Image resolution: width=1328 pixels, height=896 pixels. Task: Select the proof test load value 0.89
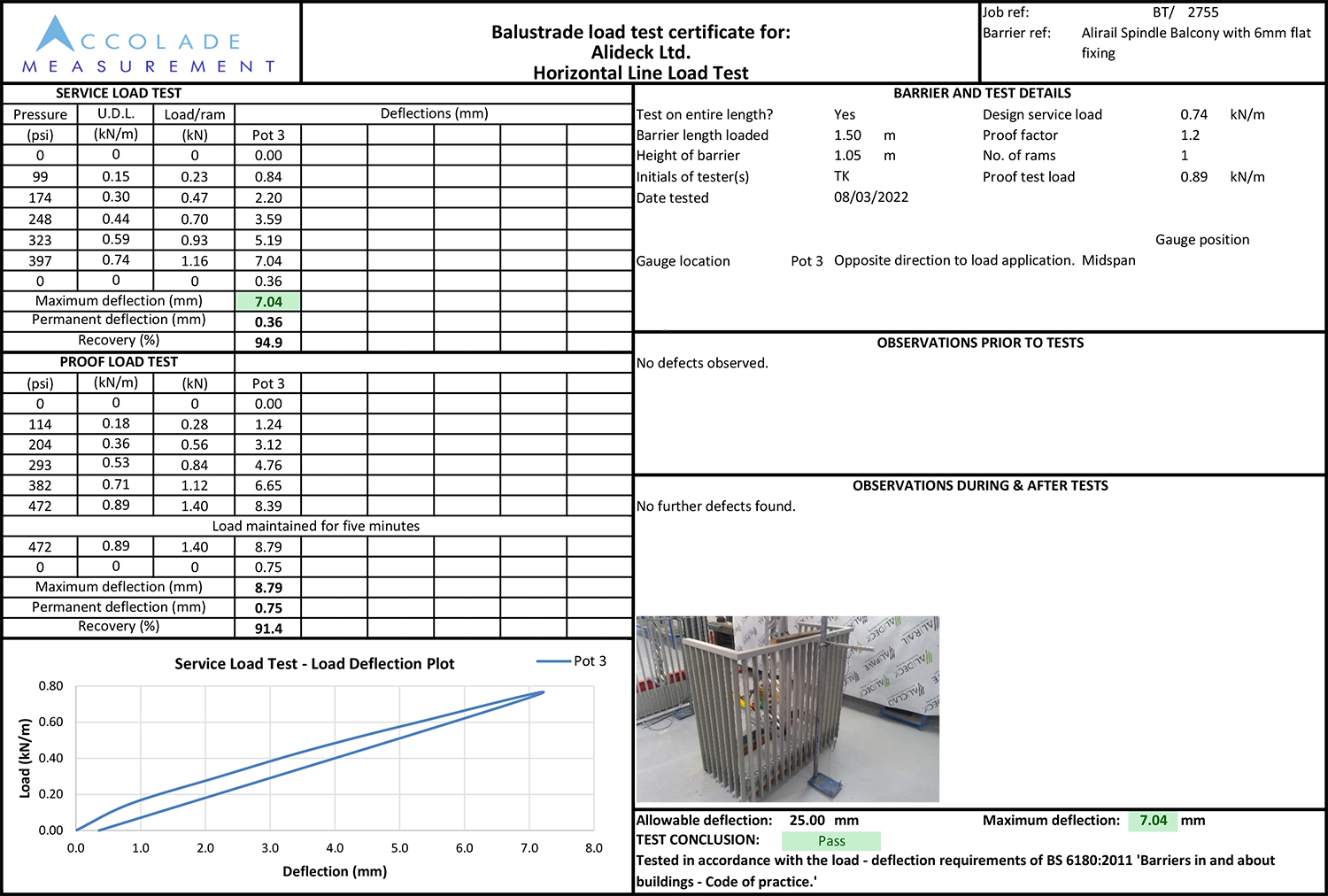pos(1193,177)
